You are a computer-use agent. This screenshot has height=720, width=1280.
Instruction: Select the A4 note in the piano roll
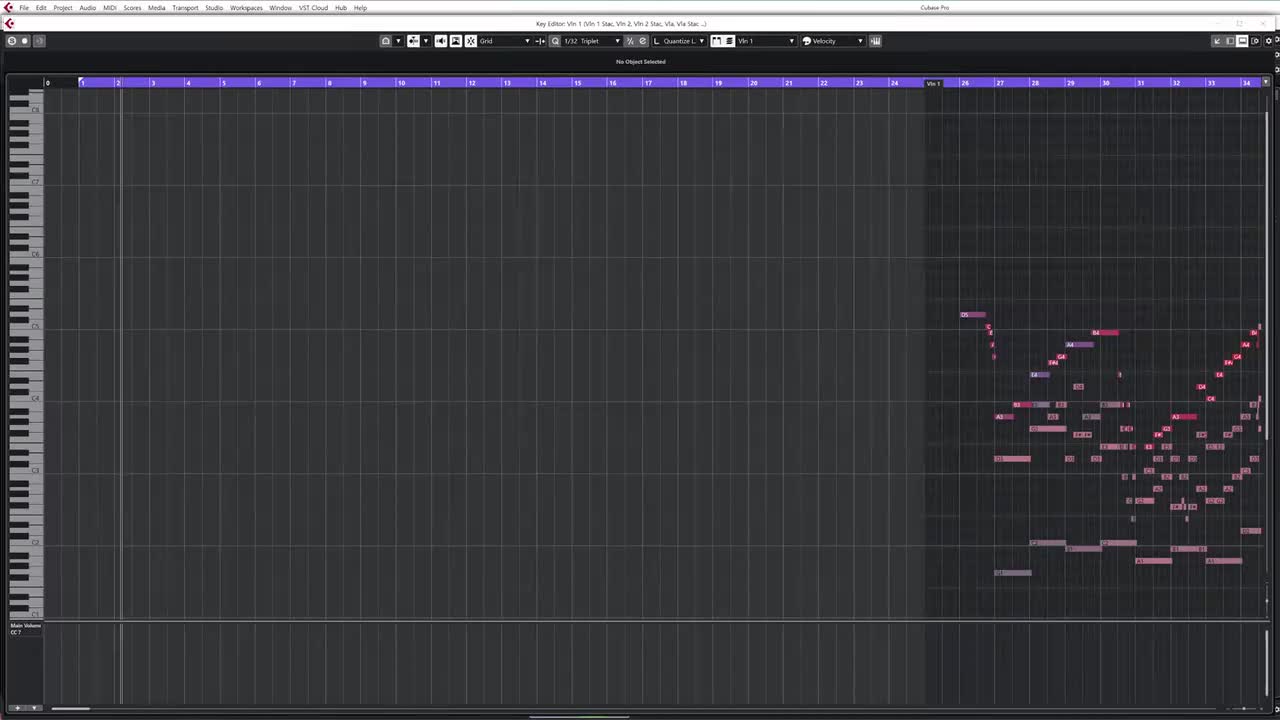[x=1080, y=345]
